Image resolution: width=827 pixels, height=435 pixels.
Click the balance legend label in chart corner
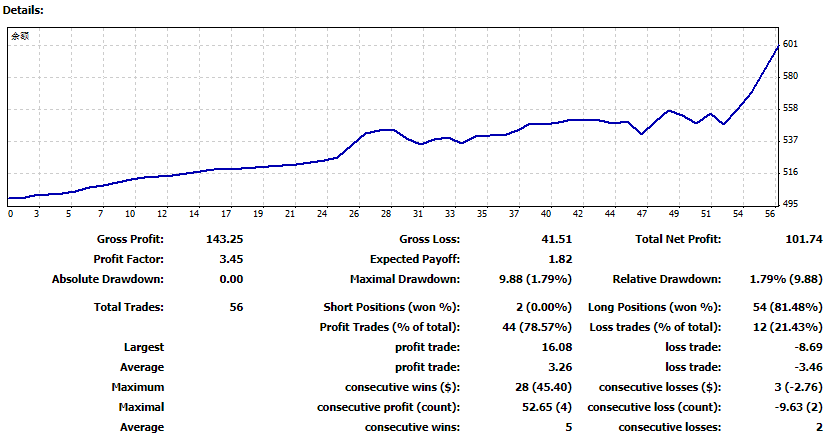[20, 36]
